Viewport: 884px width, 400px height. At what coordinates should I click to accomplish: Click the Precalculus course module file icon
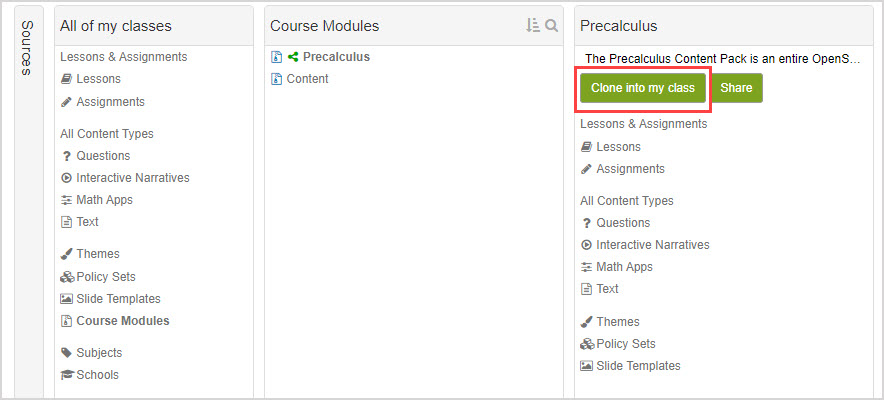click(277, 57)
